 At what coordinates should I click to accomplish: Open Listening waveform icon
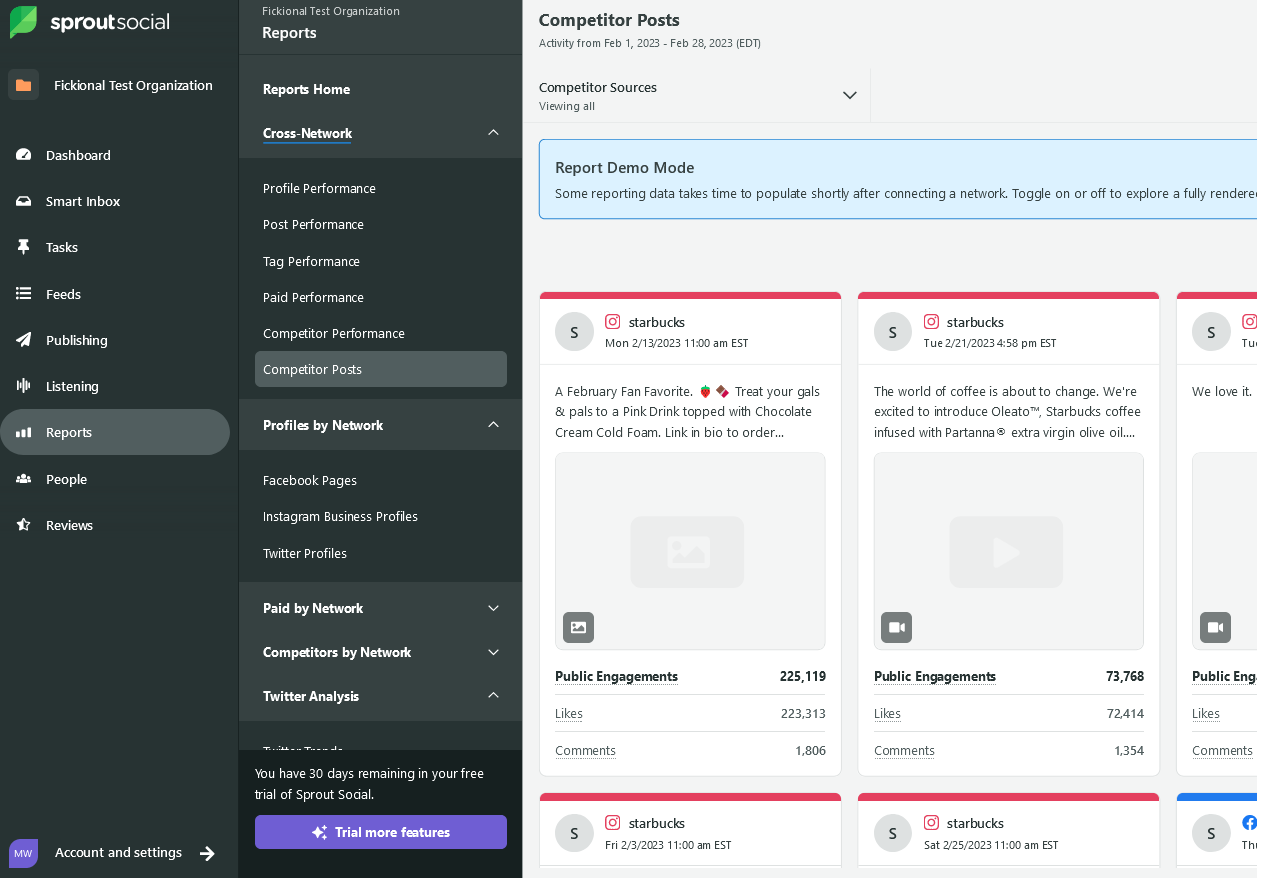[24, 386]
